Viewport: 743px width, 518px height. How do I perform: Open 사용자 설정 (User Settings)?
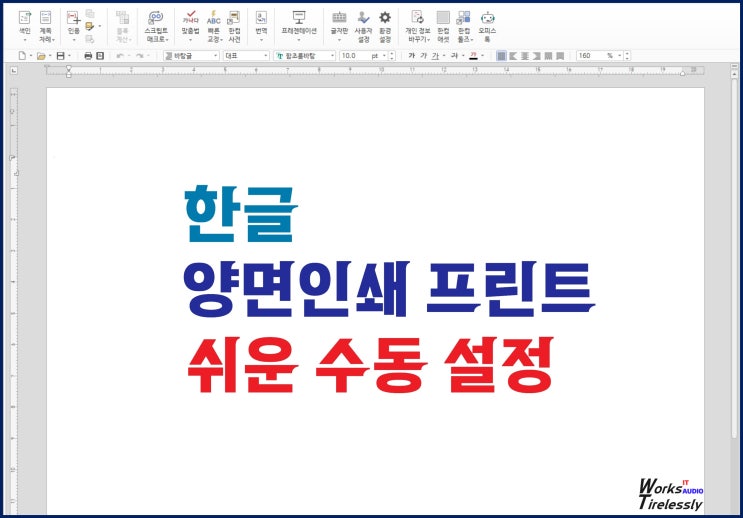(x=363, y=26)
